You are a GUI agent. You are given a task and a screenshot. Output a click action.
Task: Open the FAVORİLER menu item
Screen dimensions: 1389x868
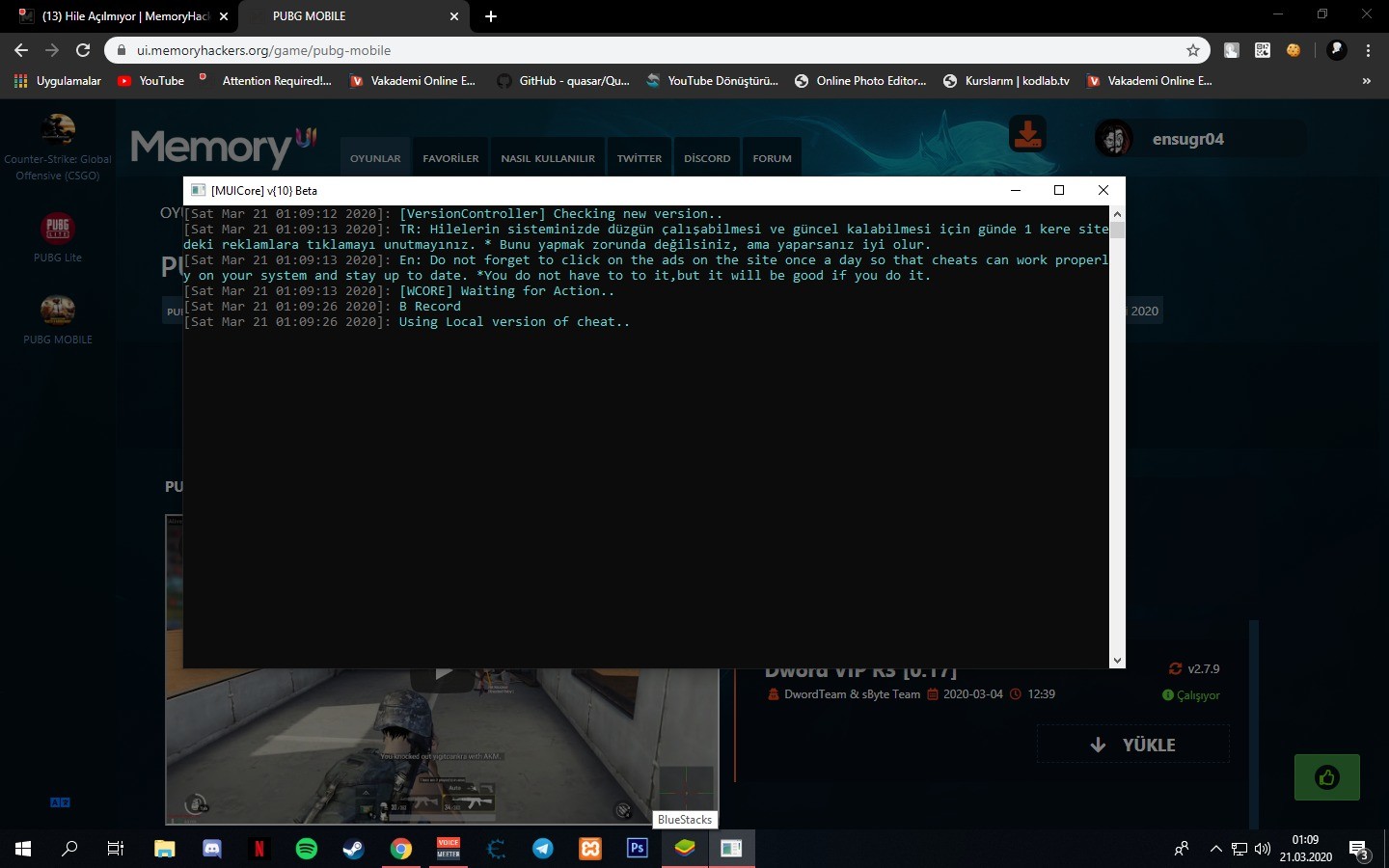(450, 158)
